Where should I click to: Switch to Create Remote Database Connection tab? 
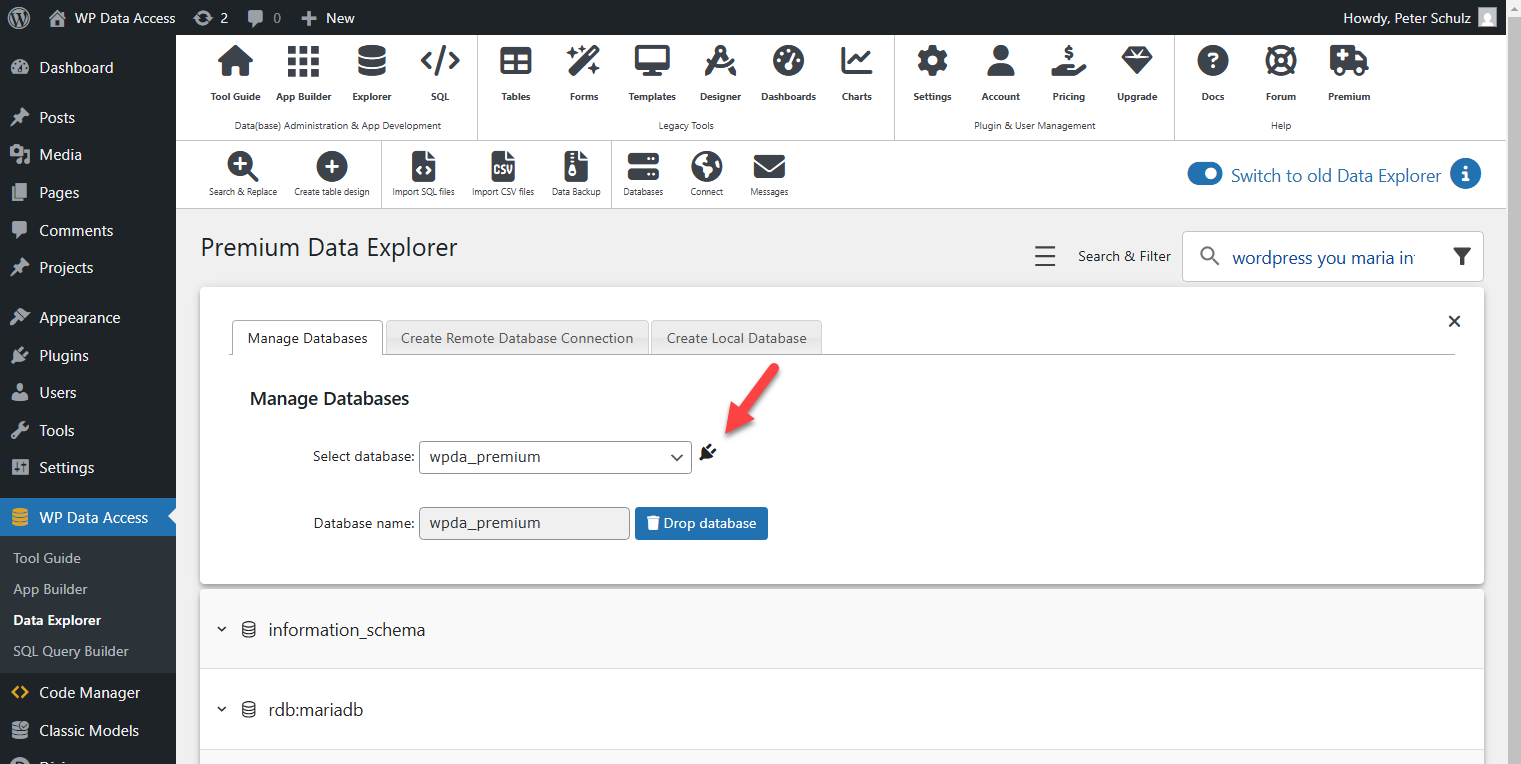pos(517,338)
